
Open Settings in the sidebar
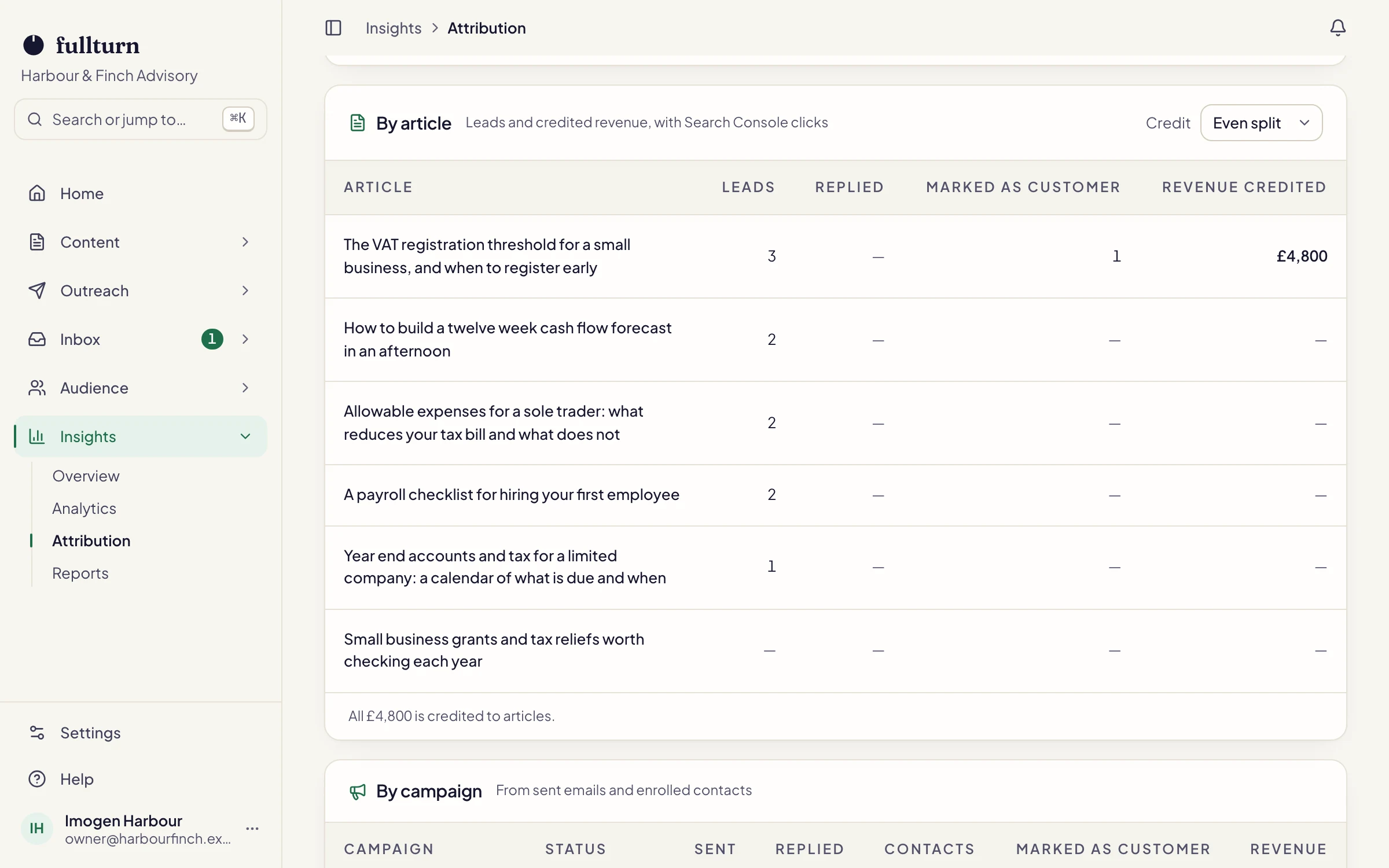click(x=141, y=733)
